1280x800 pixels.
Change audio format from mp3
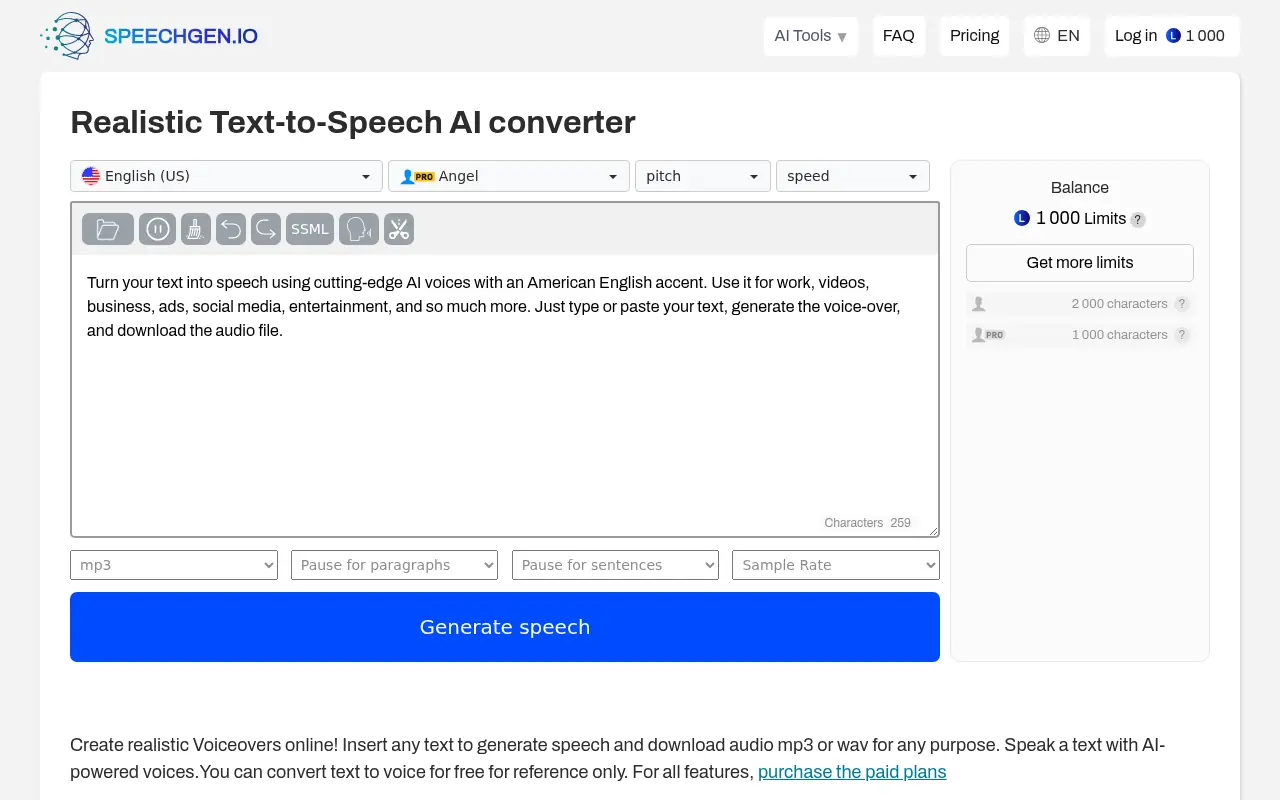click(173, 565)
